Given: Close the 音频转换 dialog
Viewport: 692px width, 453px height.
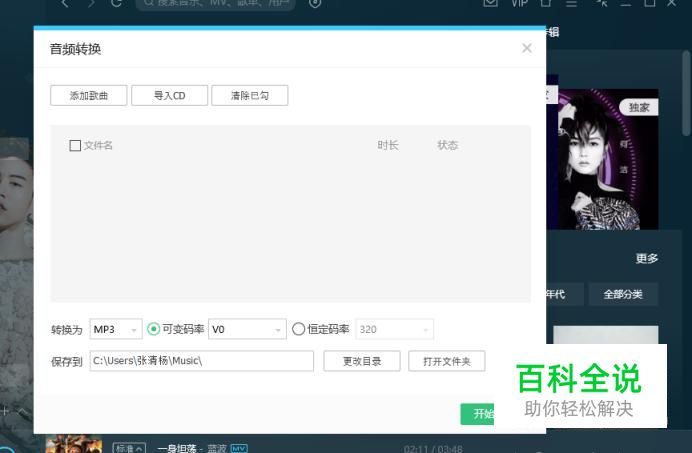Looking at the screenshot, I should pyautogui.click(x=527, y=48).
